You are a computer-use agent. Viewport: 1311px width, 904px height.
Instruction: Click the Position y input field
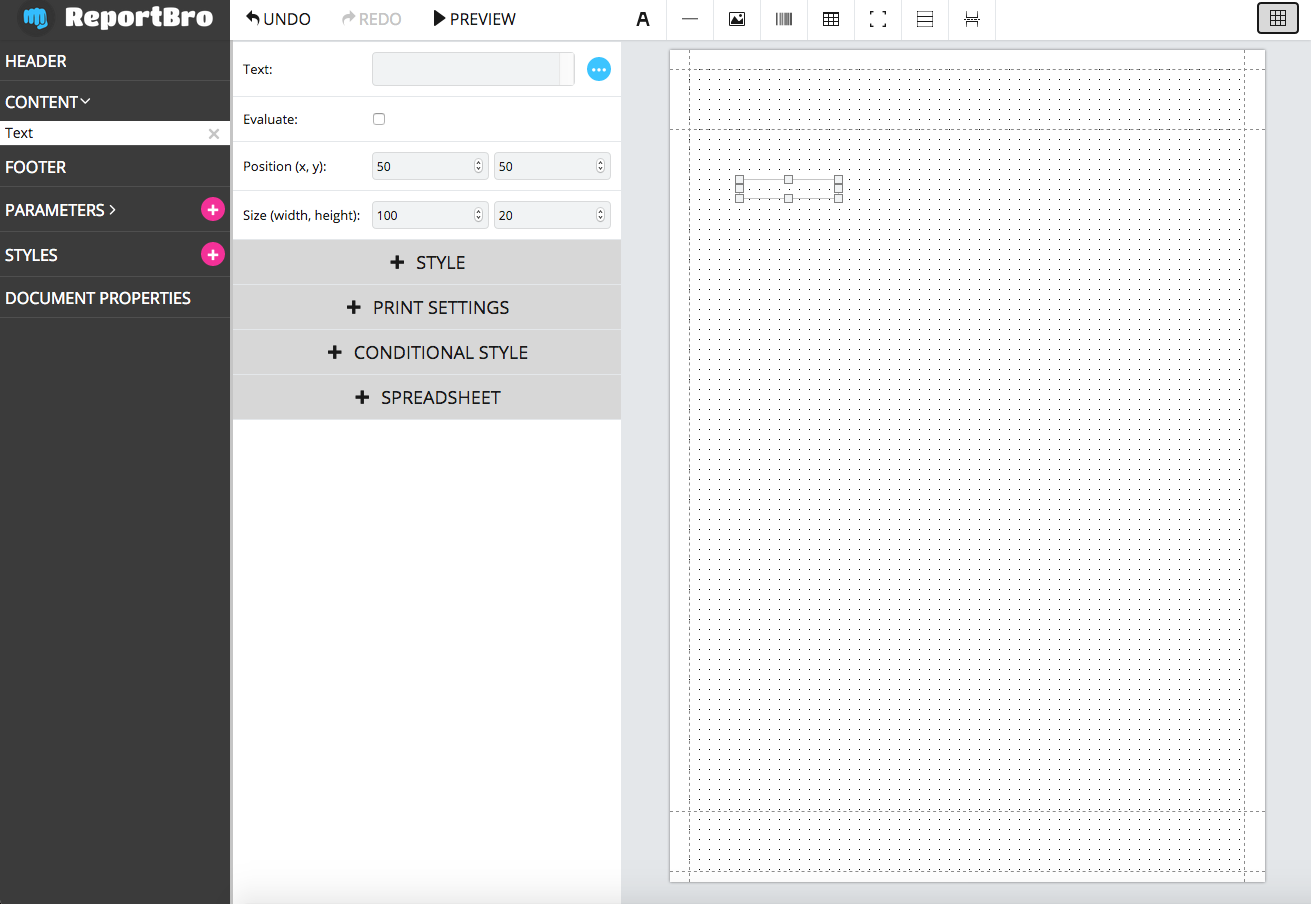pyautogui.click(x=552, y=166)
